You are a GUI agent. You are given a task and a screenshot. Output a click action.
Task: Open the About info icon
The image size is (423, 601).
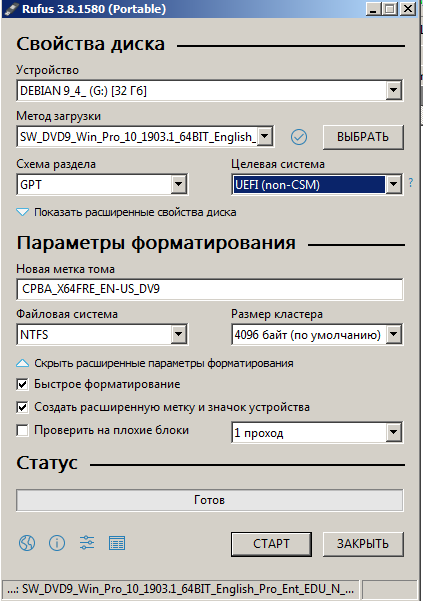[57, 543]
